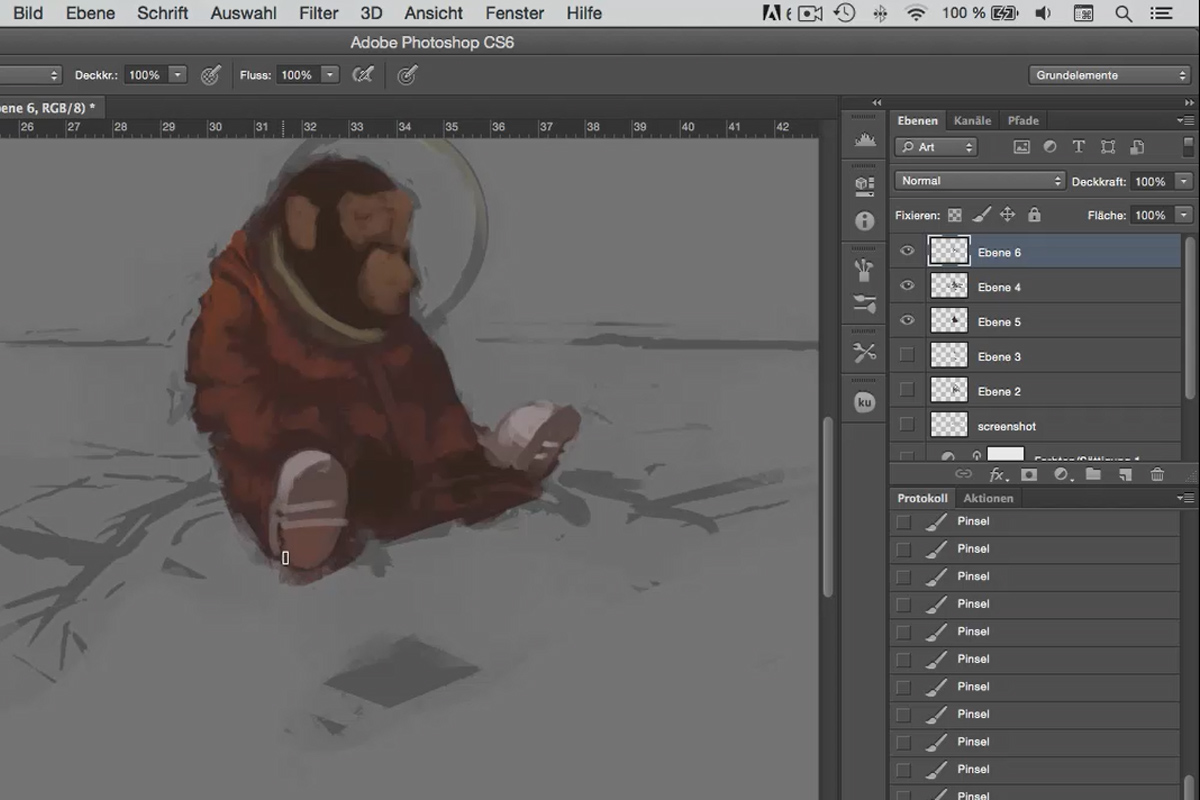Add layer mask via mask icon
1200x800 pixels.
(1029, 475)
